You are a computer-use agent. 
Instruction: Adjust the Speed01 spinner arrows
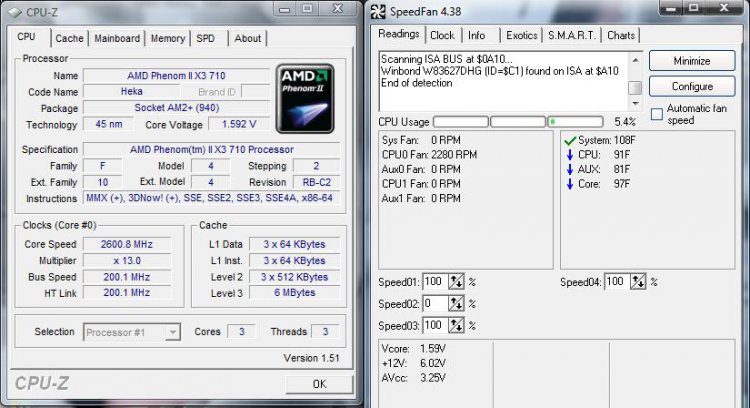click(x=456, y=282)
